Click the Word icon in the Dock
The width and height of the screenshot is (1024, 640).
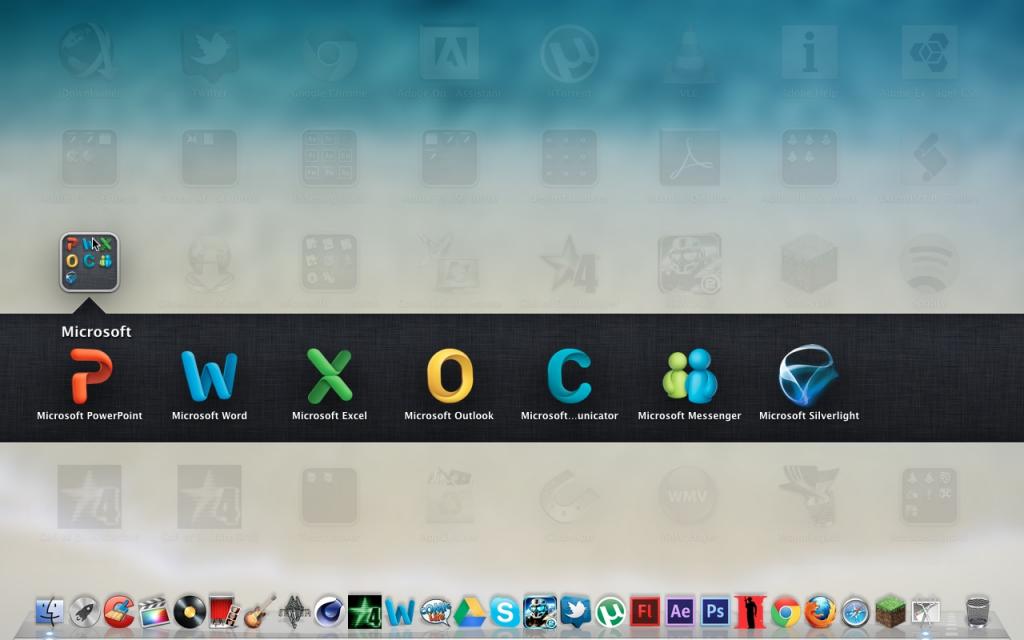(400, 612)
